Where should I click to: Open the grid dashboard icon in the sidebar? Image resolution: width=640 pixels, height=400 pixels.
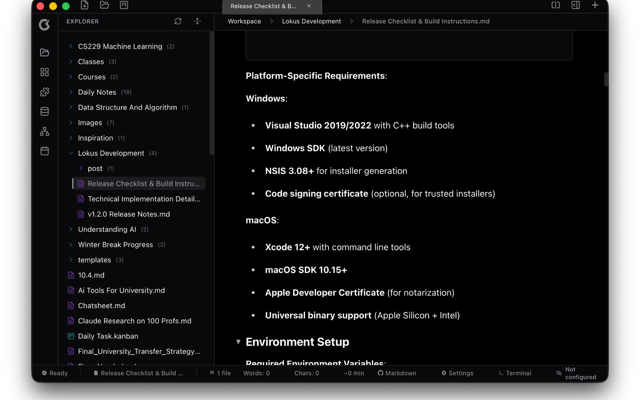44,72
